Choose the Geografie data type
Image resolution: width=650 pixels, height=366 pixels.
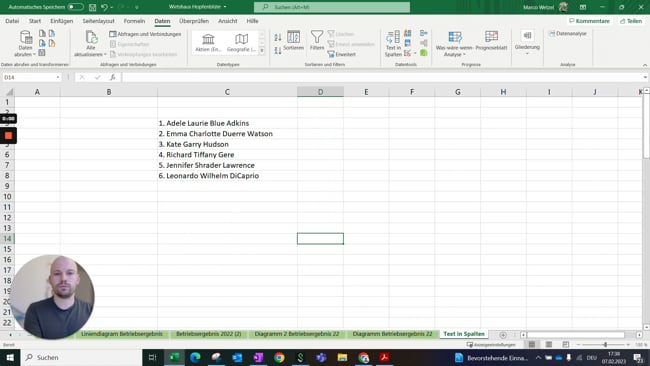click(241, 43)
